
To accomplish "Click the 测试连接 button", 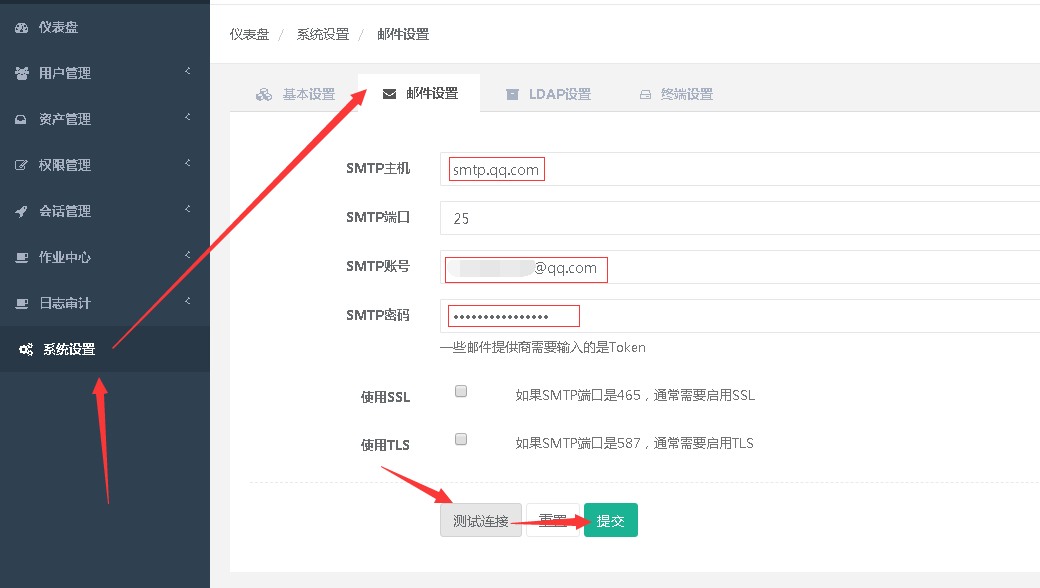I will pos(481,521).
